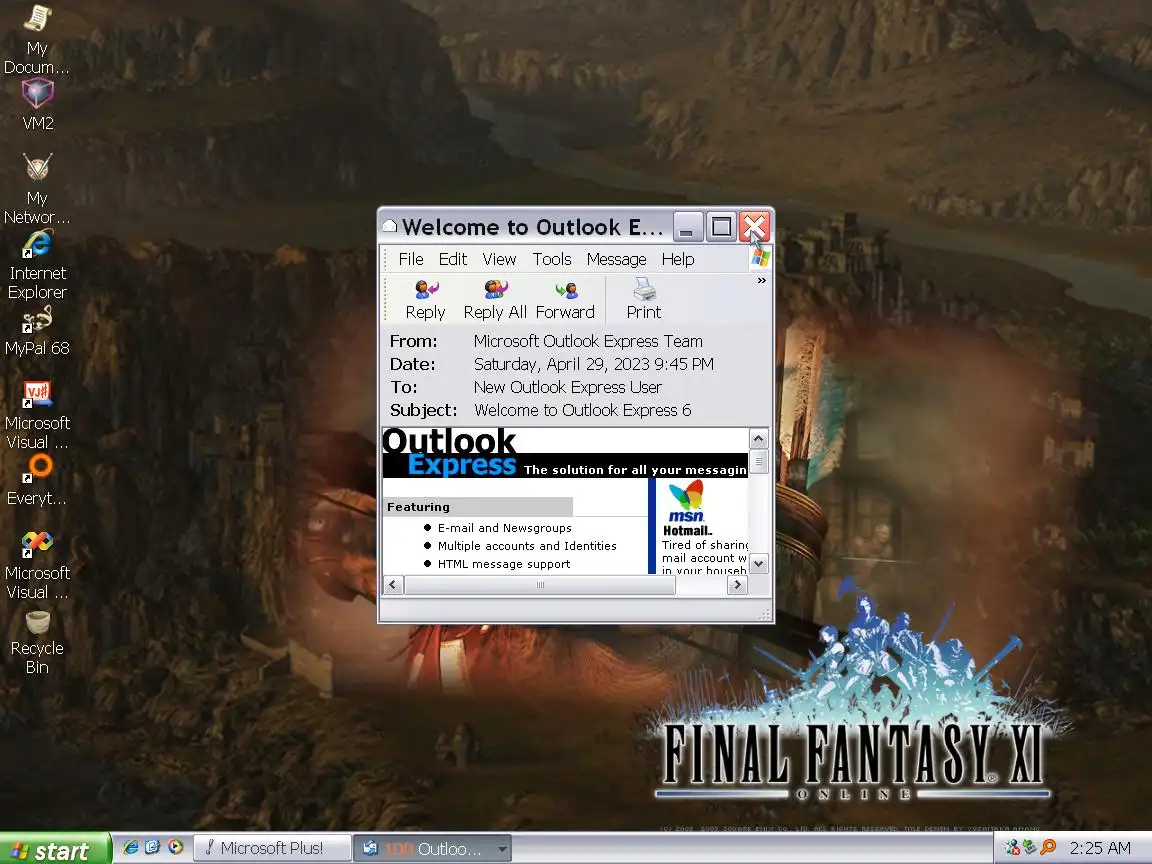The width and height of the screenshot is (1152, 864).
Task: Open the File menu
Action: click(x=411, y=259)
